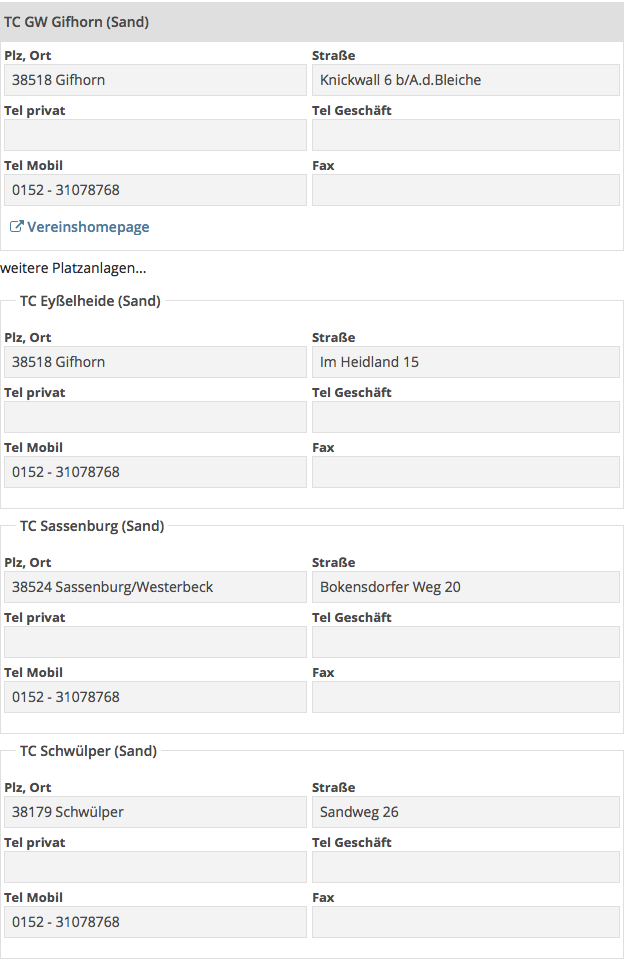Click the external link icon beside Vereinshomepage
This screenshot has height=962, width=627.
17,227
